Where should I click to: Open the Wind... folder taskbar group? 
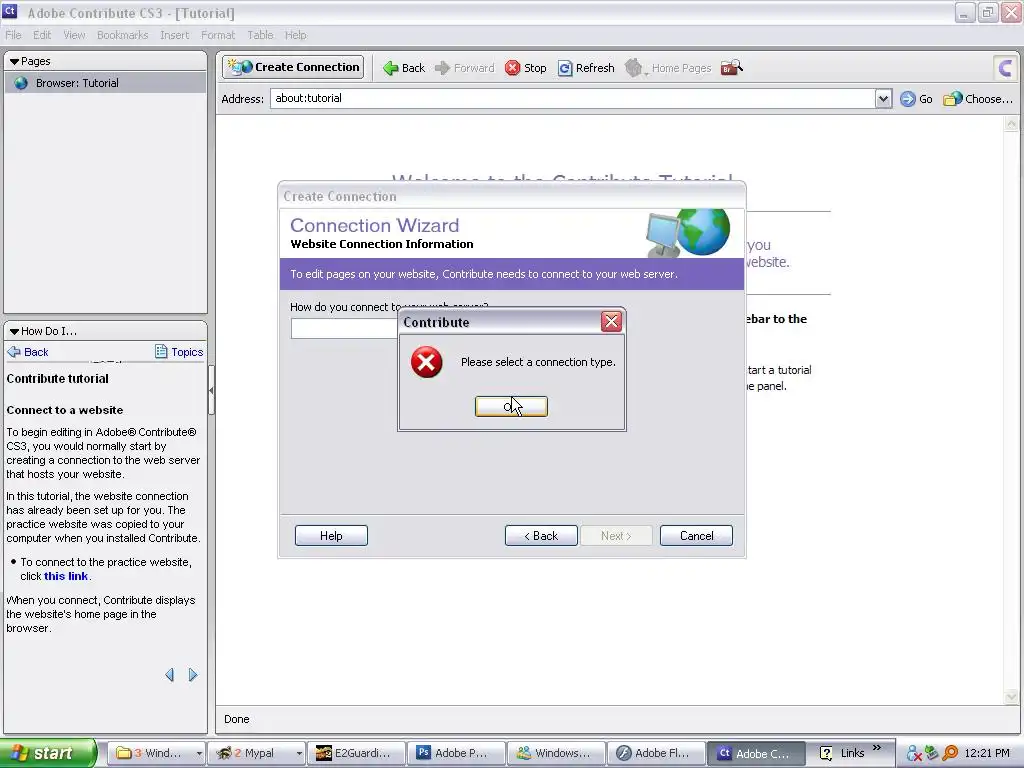[x=156, y=753]
